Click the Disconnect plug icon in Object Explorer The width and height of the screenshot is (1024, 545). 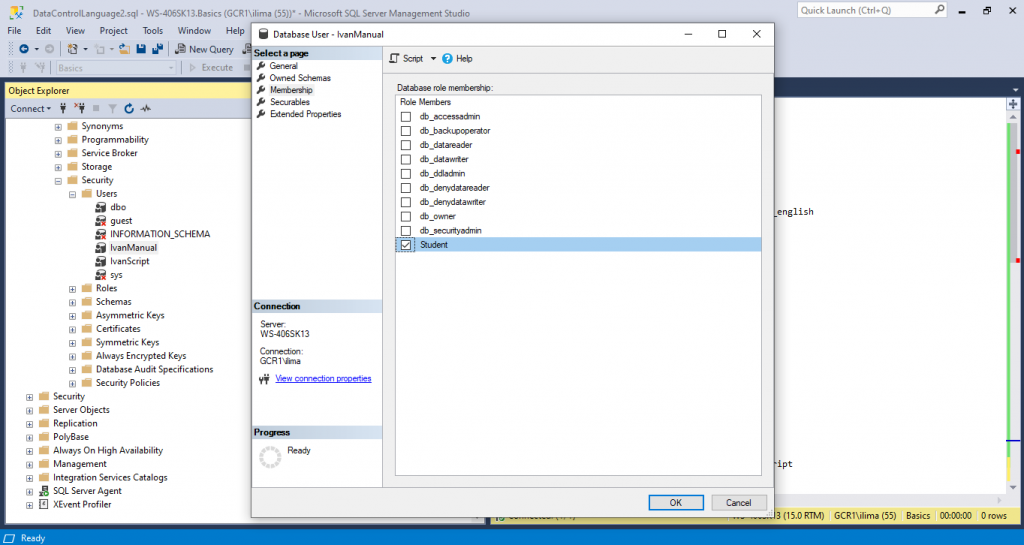click(x=80, y=108)
